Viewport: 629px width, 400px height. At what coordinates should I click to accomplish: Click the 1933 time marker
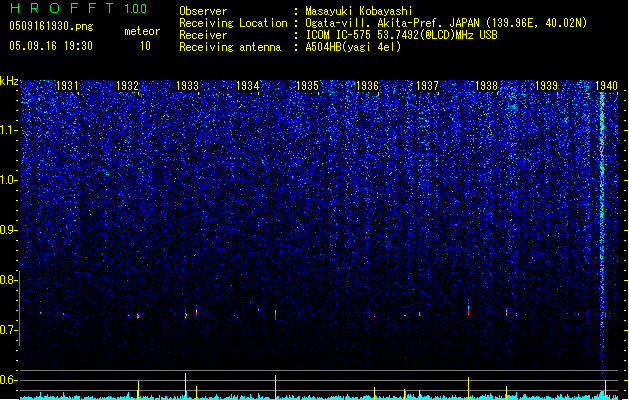point(187,85)
